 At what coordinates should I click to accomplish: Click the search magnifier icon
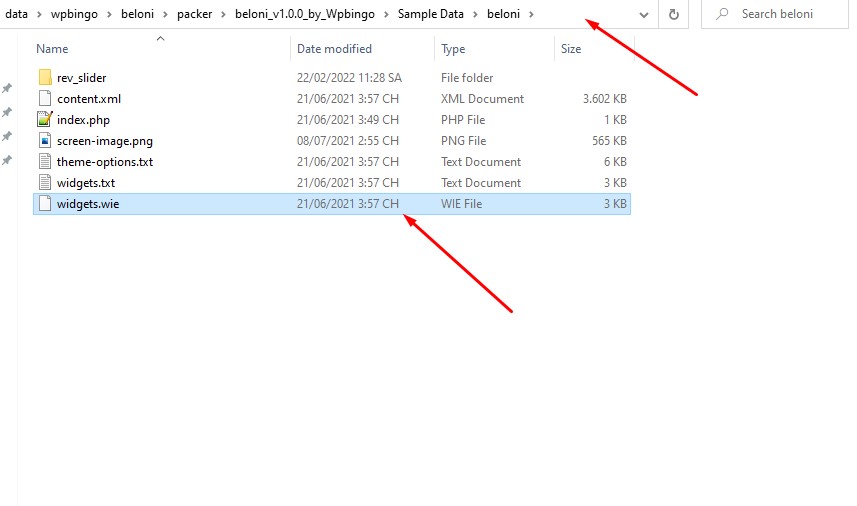[x=723, y=14]
